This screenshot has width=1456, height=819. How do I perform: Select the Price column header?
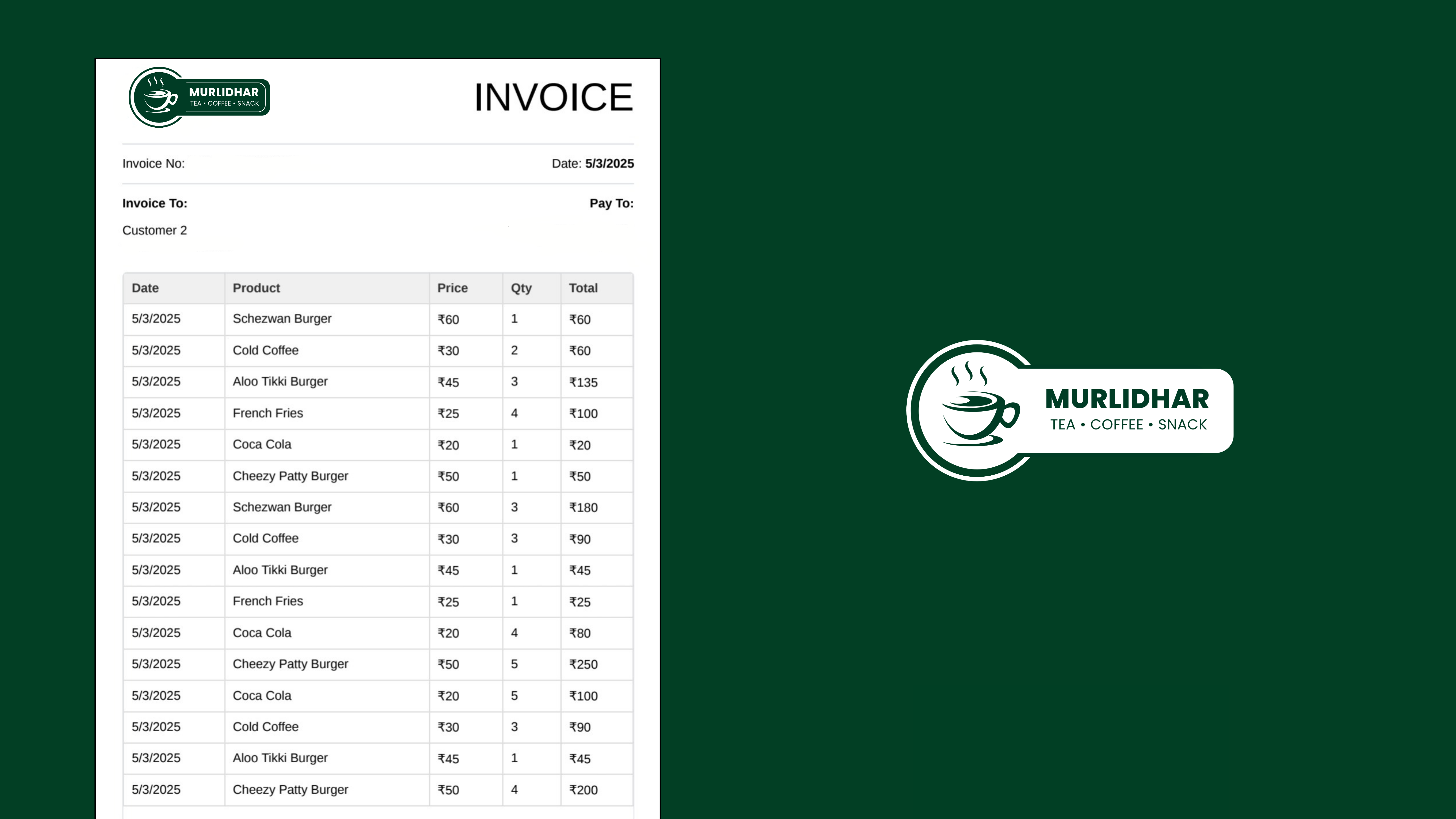tap(452, 288)
